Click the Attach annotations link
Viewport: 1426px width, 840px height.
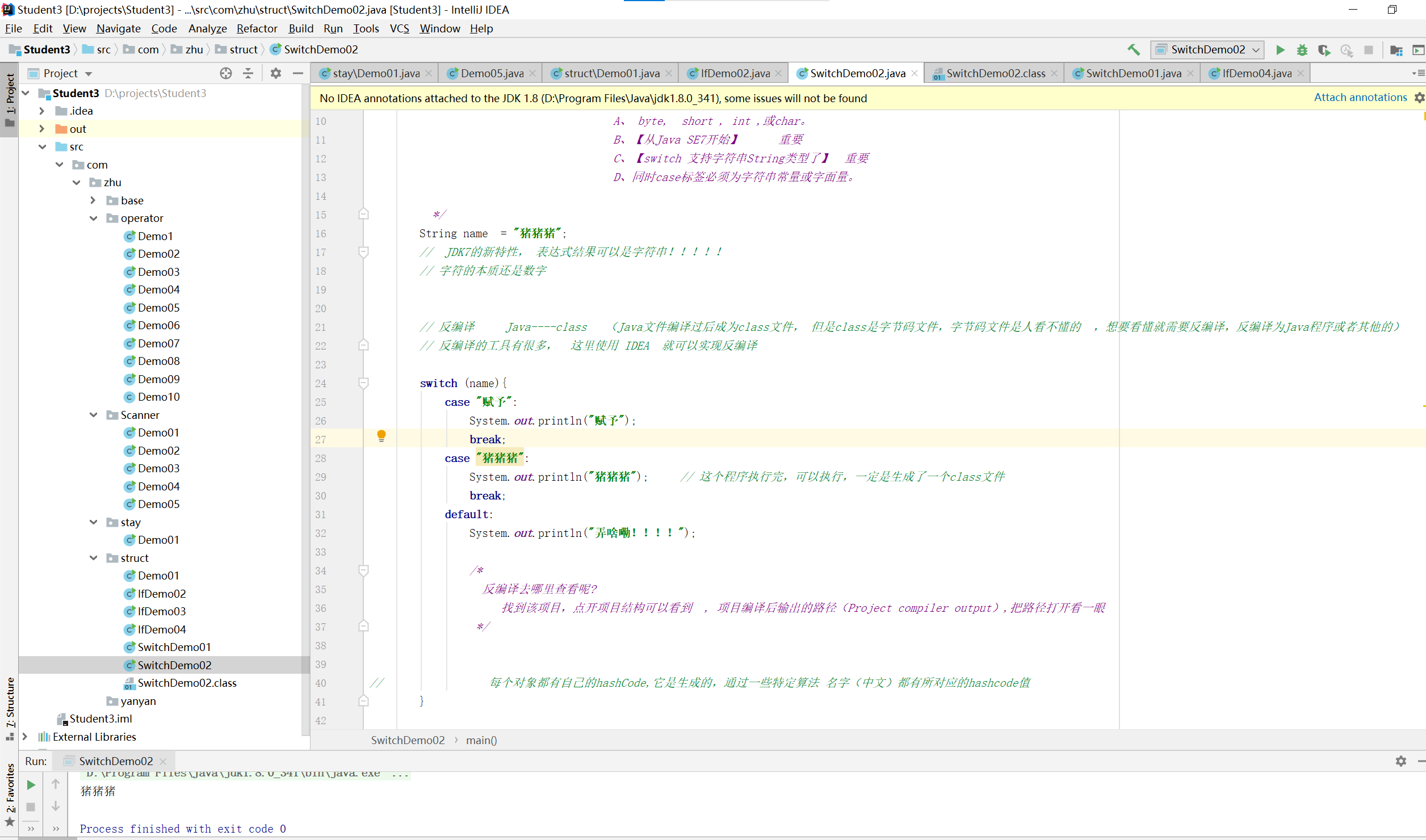point(1360,98)
